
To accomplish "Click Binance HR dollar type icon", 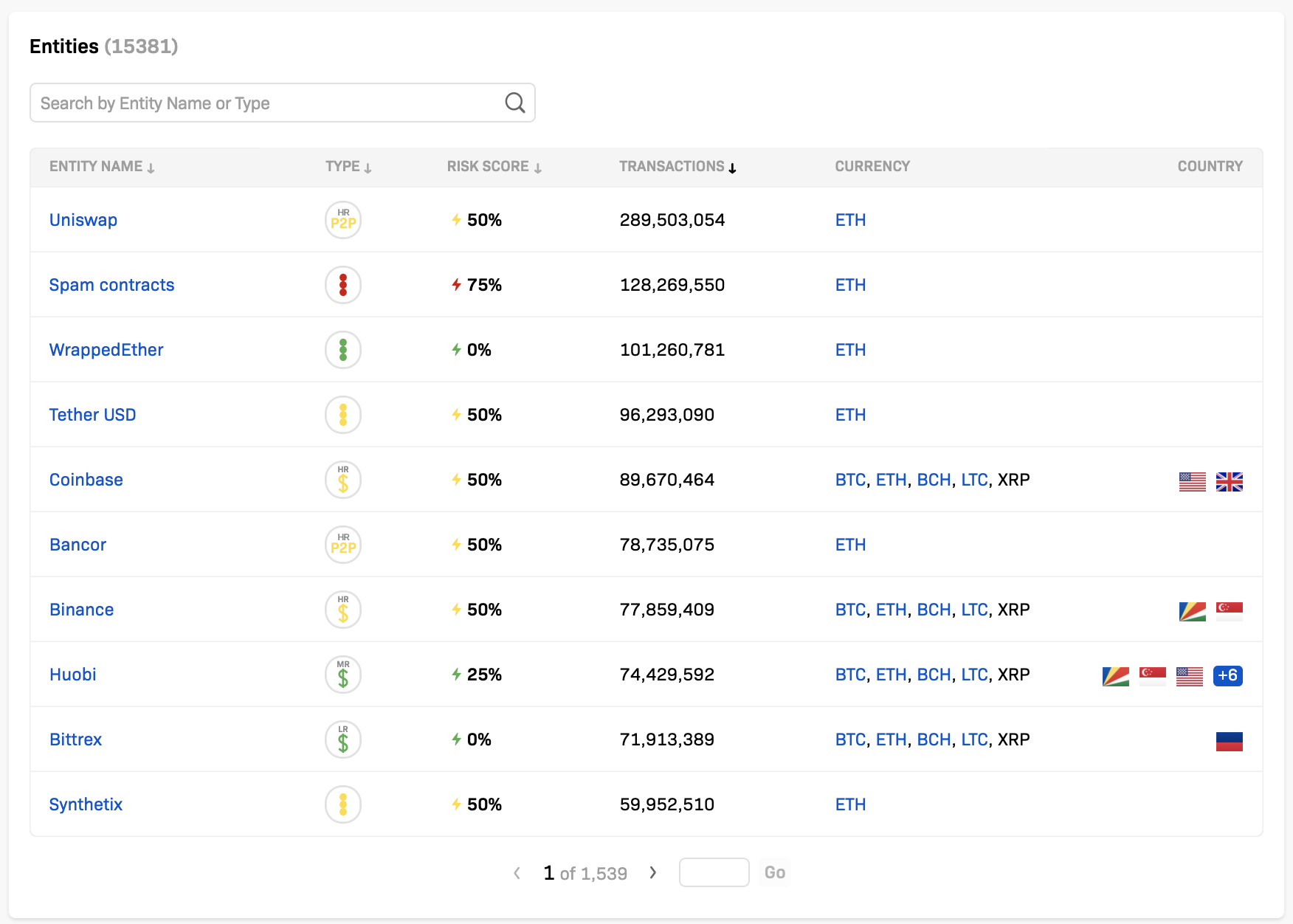I will coord(343,610).
